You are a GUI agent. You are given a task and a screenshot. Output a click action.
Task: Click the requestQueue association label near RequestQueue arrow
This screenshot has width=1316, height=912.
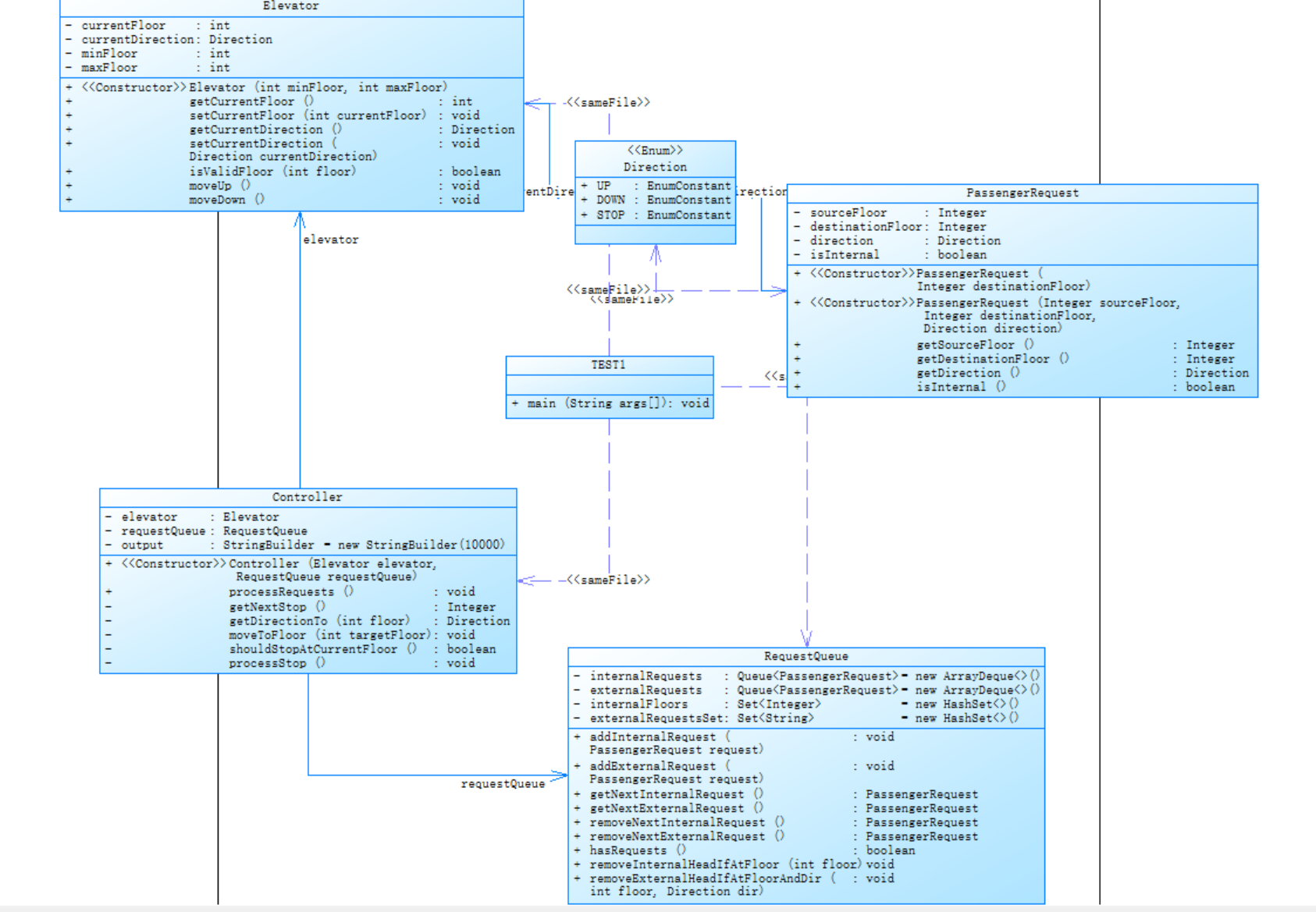click(503, 783)
